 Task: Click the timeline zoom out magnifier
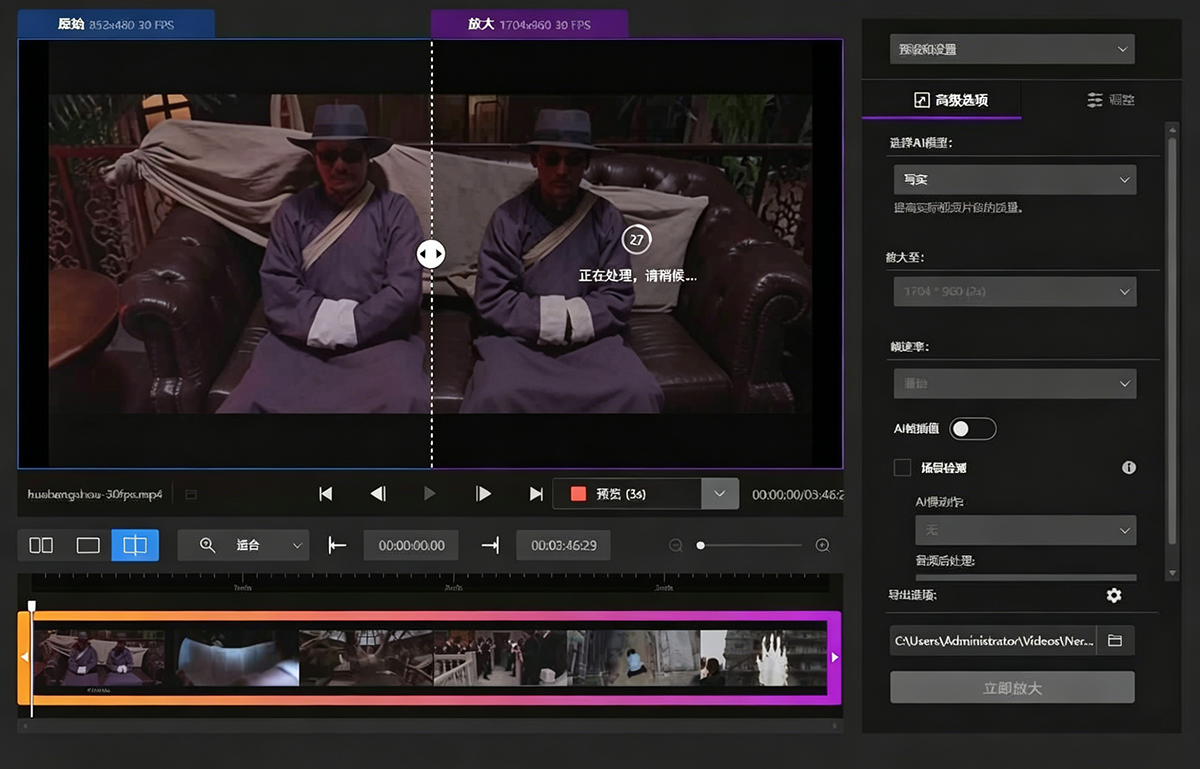coord(676,545)
